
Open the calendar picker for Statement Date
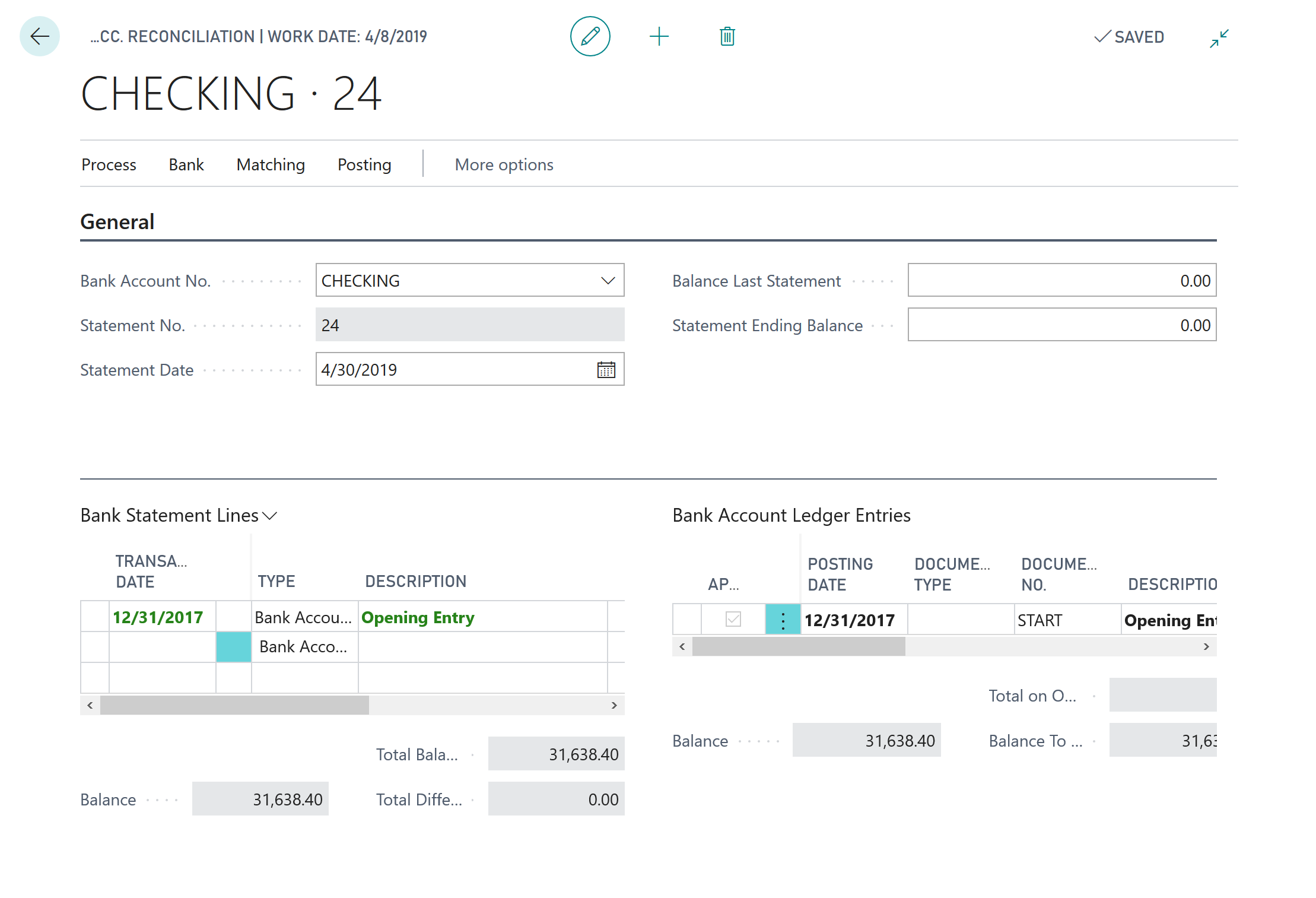tap(606, 369)
